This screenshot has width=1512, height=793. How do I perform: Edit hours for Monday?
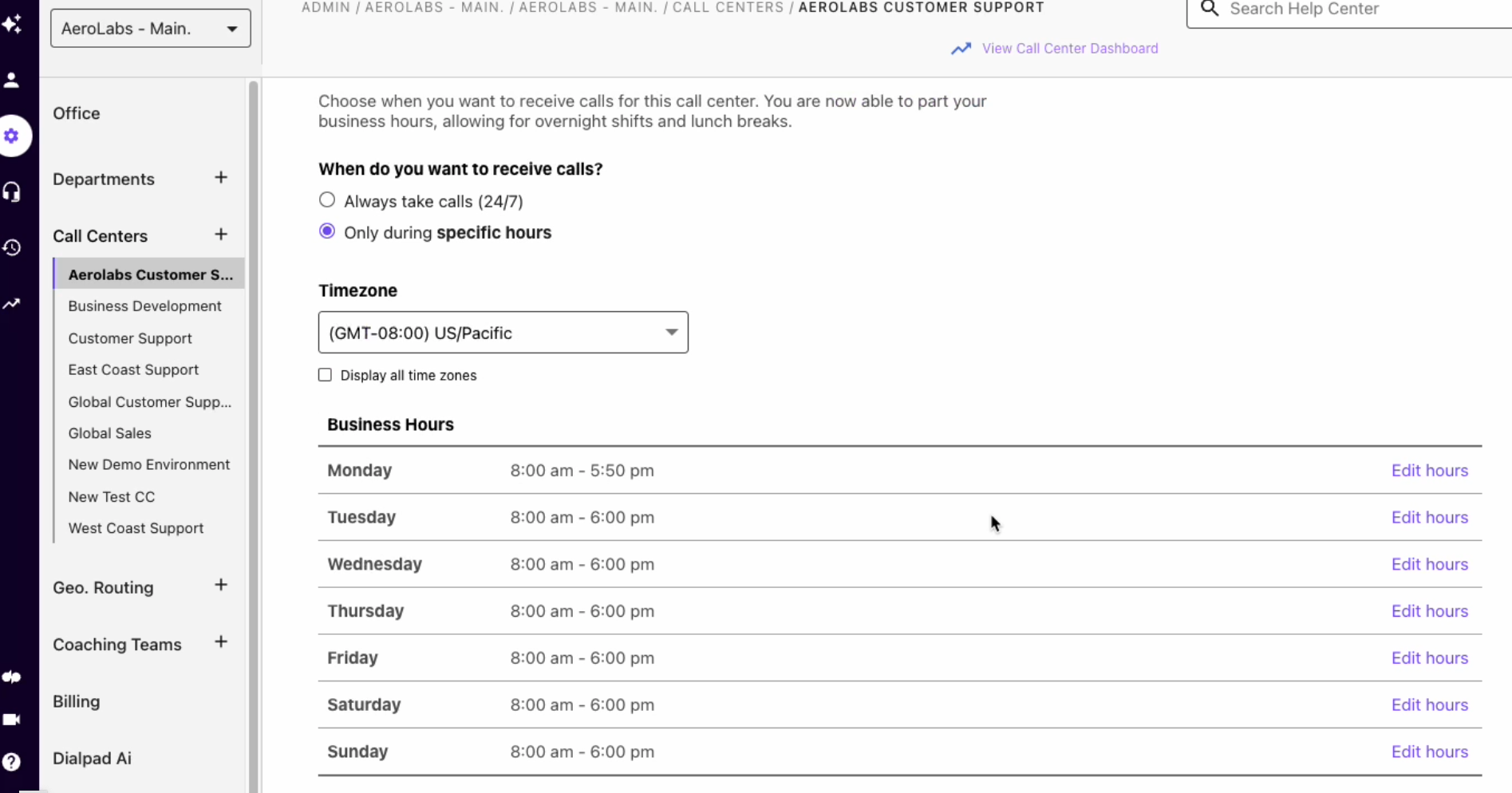1430,471
